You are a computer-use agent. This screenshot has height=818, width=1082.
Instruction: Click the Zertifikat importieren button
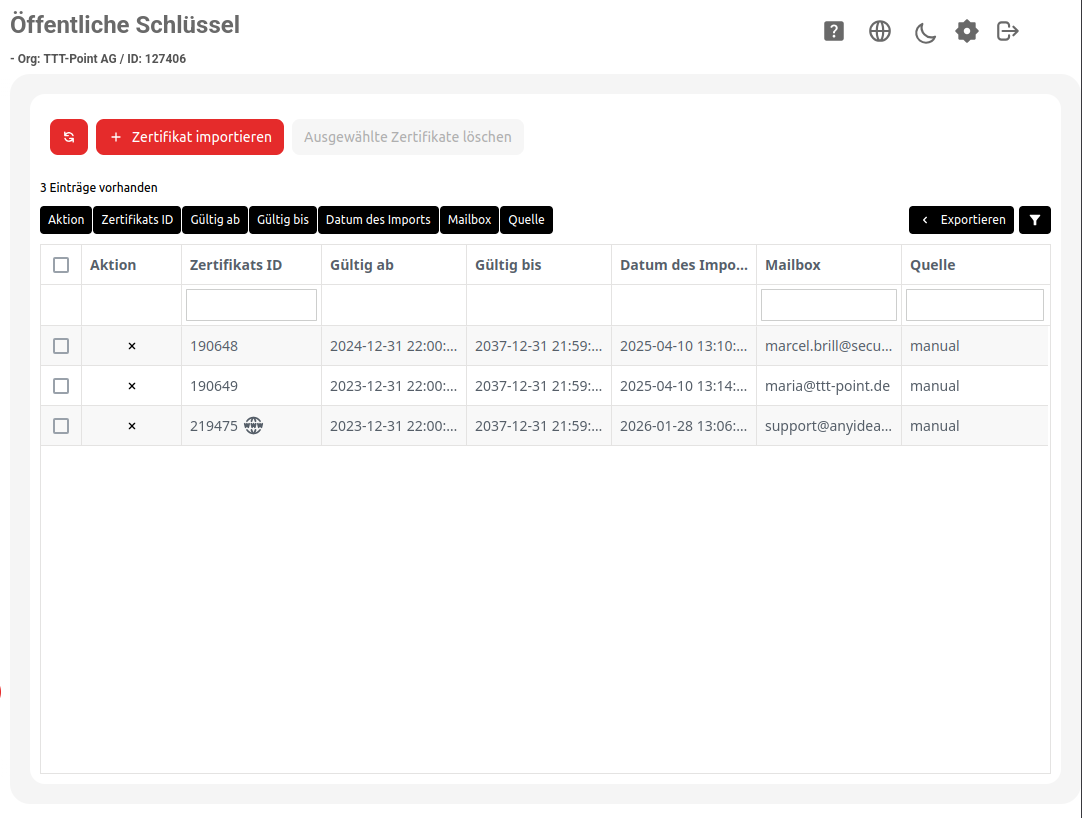[x=190, y=137]
